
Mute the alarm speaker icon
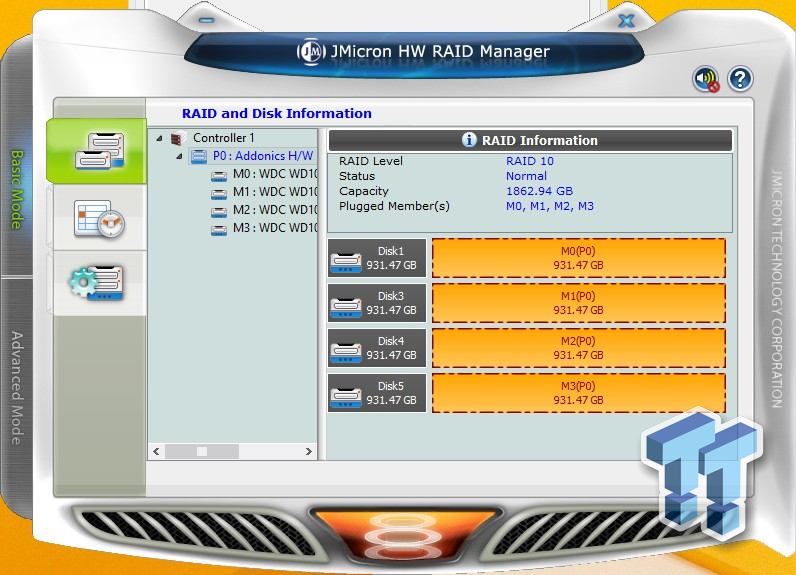tap(706, 80)
